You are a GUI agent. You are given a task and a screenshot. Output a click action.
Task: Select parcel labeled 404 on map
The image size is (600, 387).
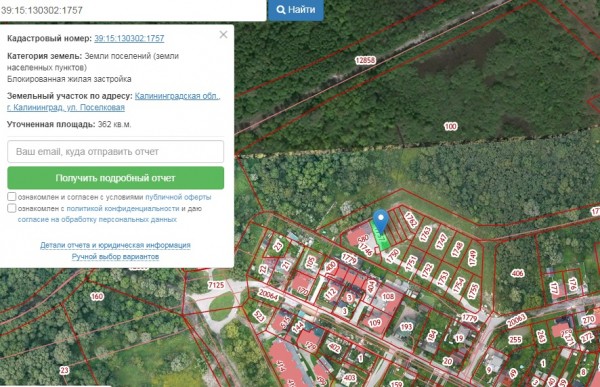[371, 287]
